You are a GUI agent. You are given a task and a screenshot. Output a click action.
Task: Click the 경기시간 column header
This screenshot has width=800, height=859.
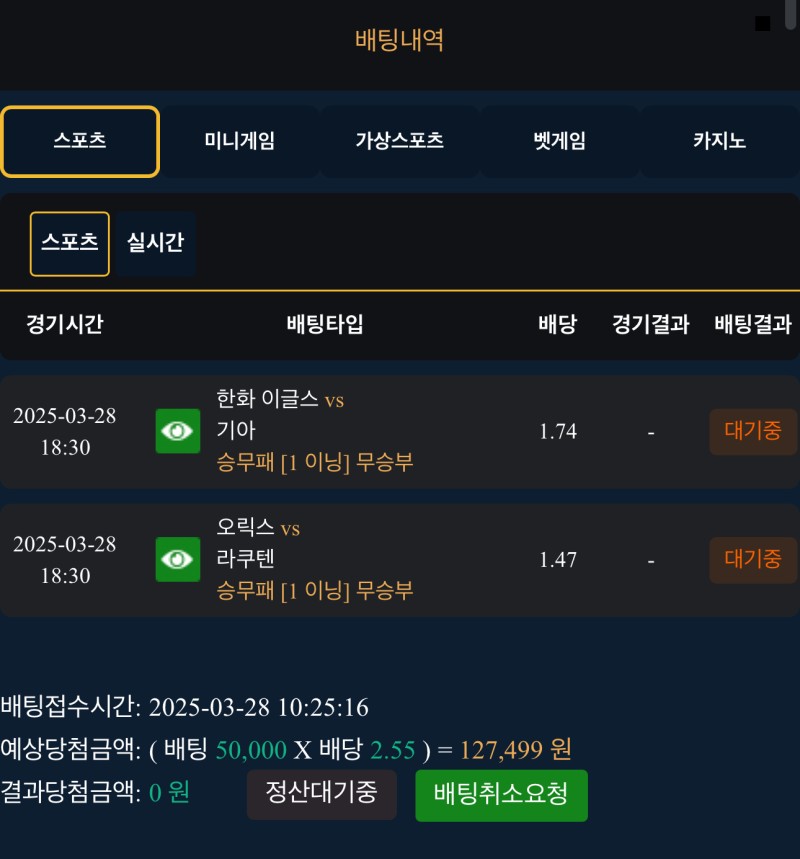[64, 324]
